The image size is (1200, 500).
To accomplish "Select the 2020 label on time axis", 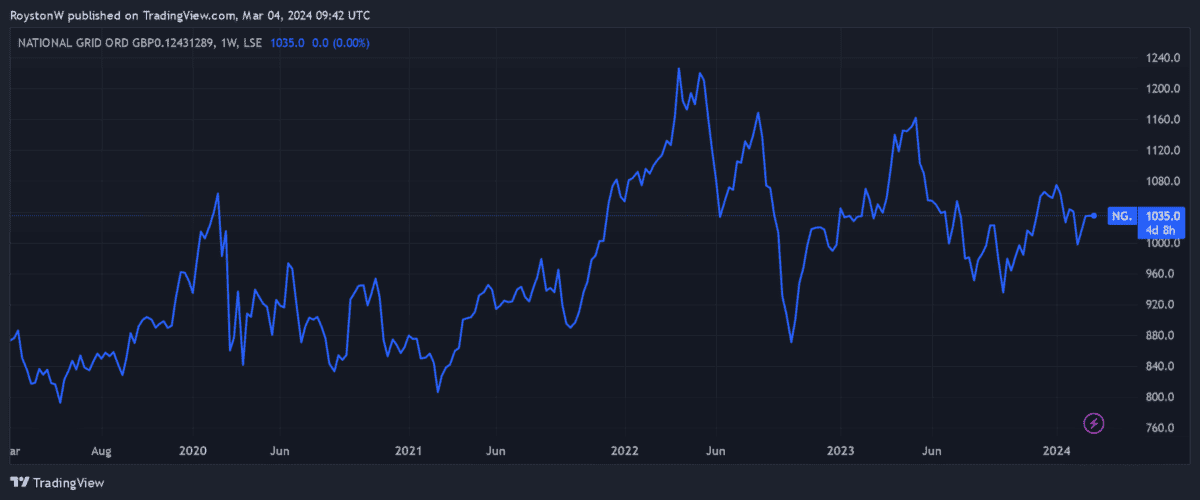I will (x=191, y=452).
